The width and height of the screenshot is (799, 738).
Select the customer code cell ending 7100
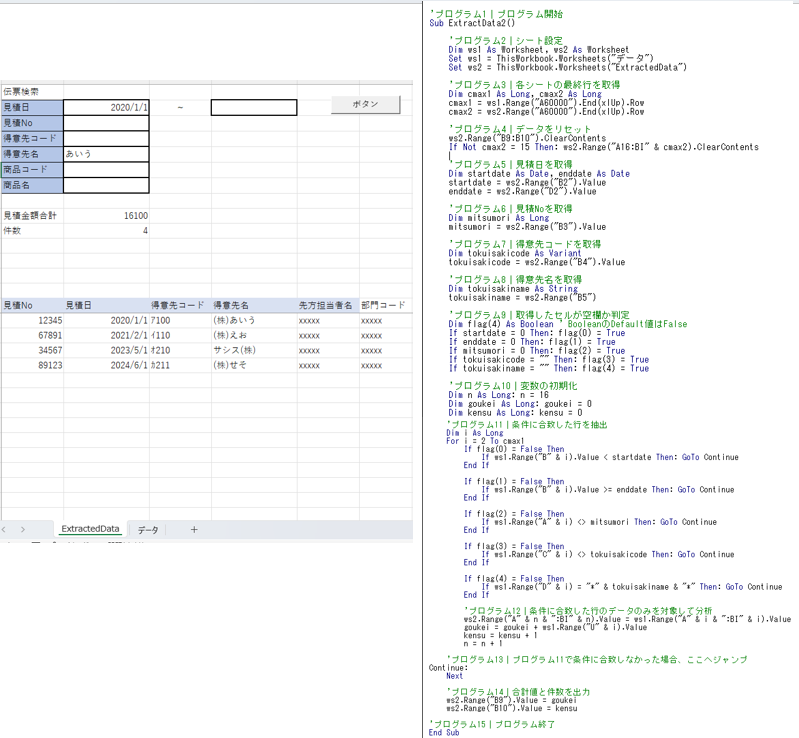click(x=180, y=321)
